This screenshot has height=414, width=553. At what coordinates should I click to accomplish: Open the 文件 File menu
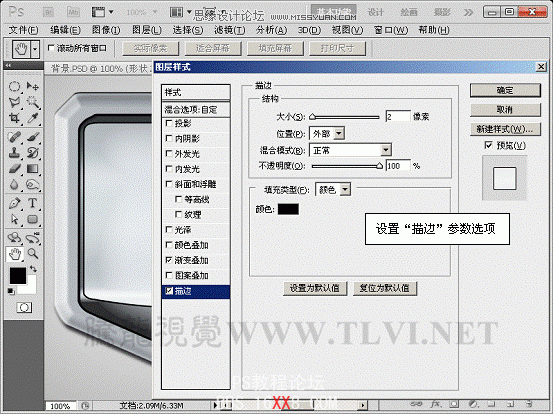tap(23, 30)
